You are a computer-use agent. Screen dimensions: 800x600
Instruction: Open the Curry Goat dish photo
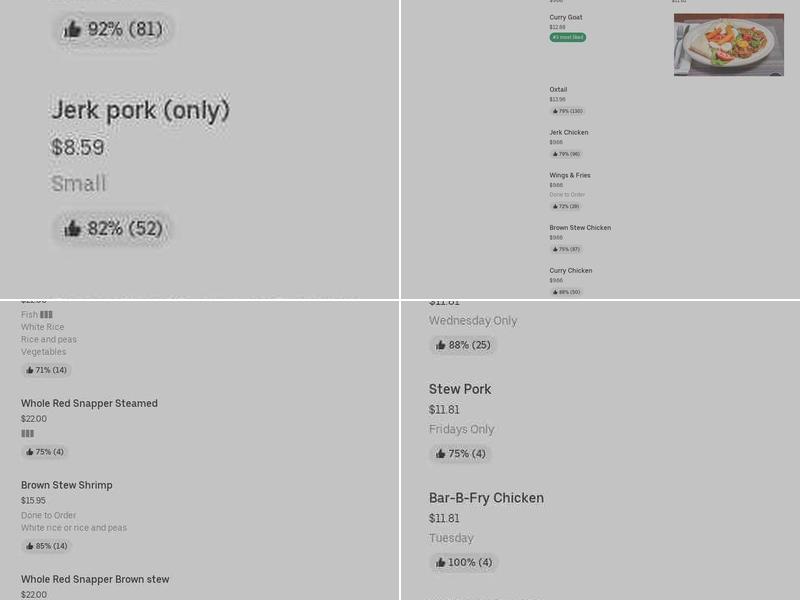[x=728, y=45]
